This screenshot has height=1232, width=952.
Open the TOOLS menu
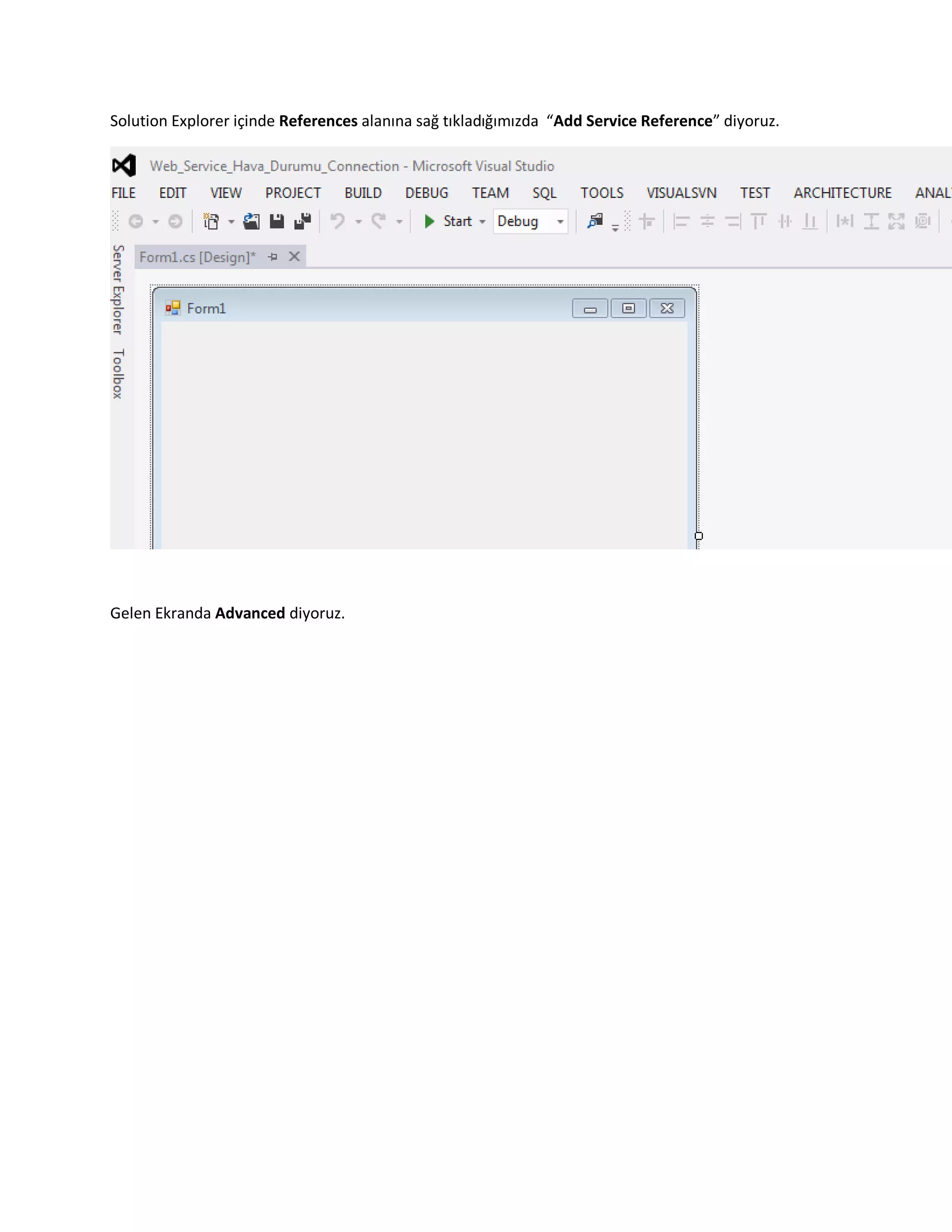pos(602,193)
